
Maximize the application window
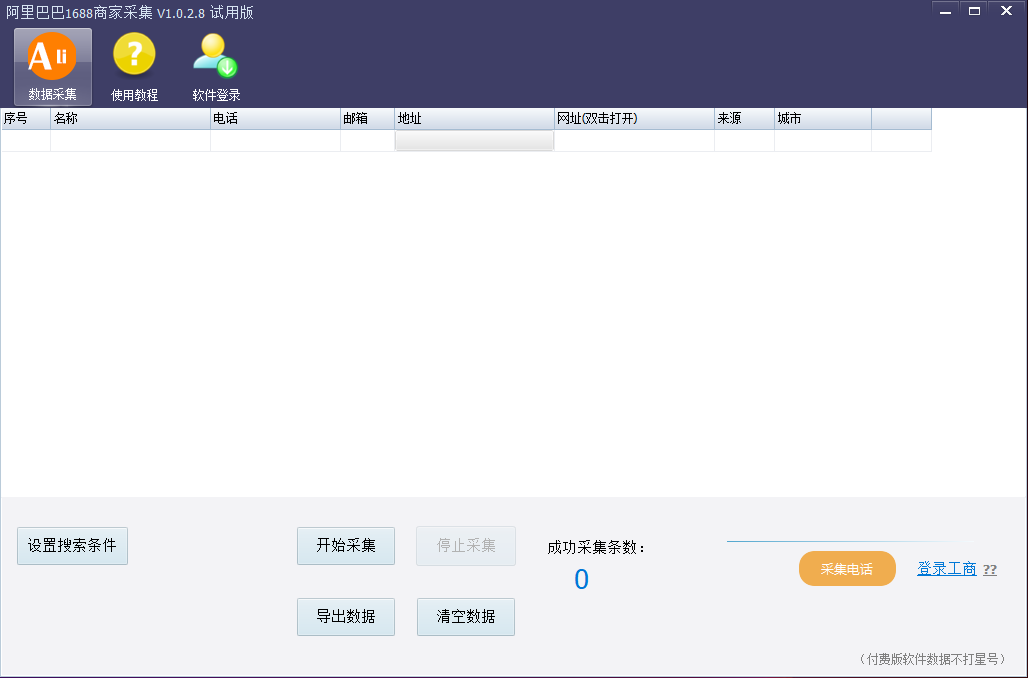975,11
